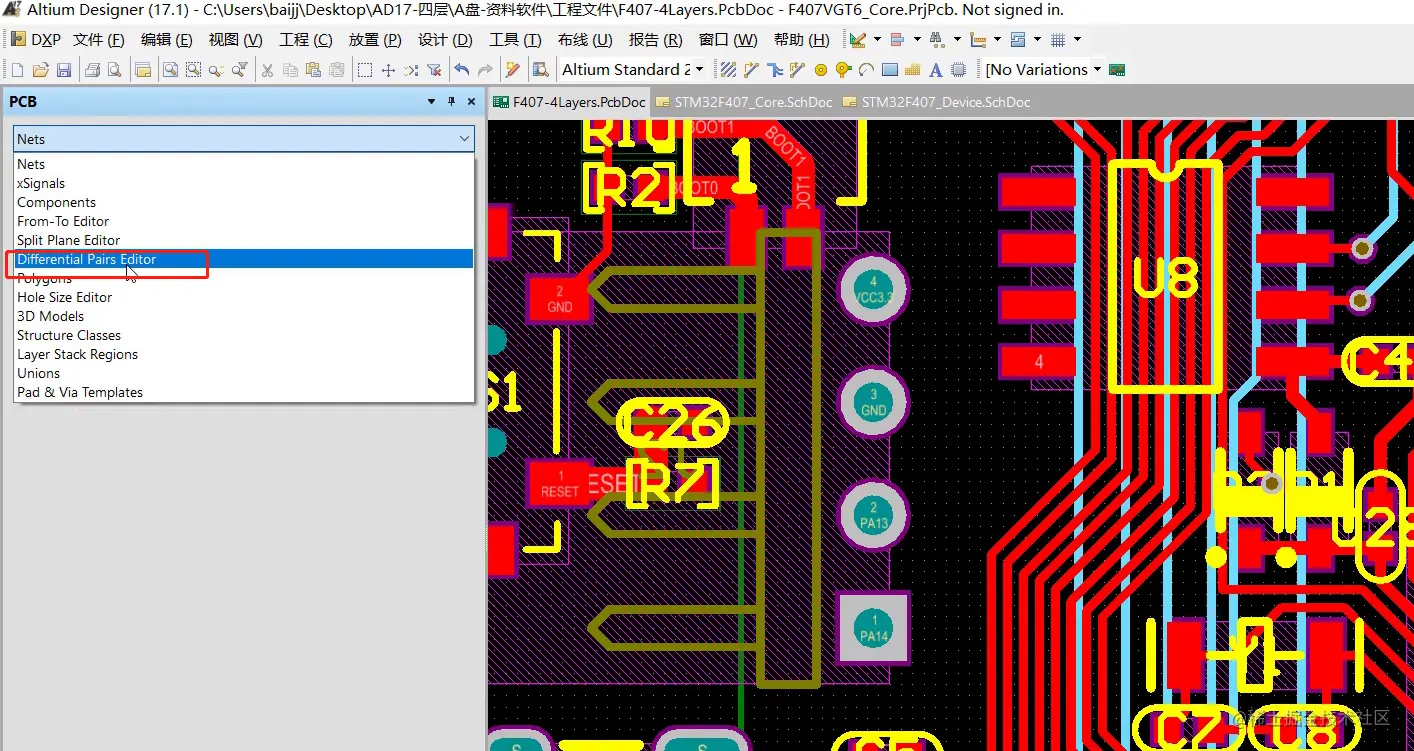Click the Place Polygon Pour icon
The width and height of the screenshot is (1414, 751).
913,70
